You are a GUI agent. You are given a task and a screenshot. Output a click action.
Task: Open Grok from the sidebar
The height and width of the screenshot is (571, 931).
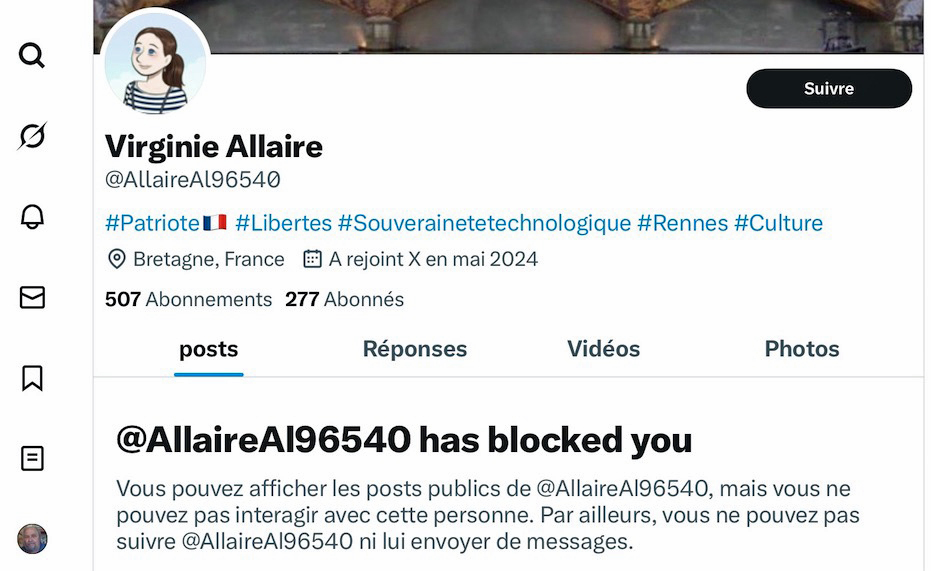[x=32, y=136]
